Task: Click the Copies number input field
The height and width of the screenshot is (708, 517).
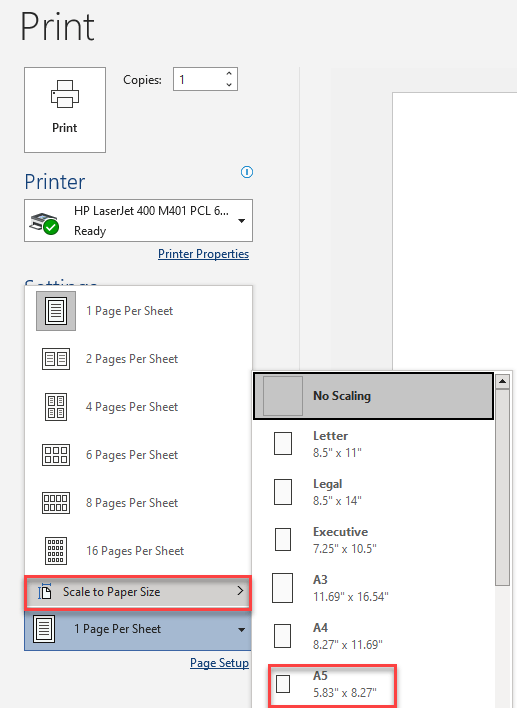Action: tap(200, 79)
